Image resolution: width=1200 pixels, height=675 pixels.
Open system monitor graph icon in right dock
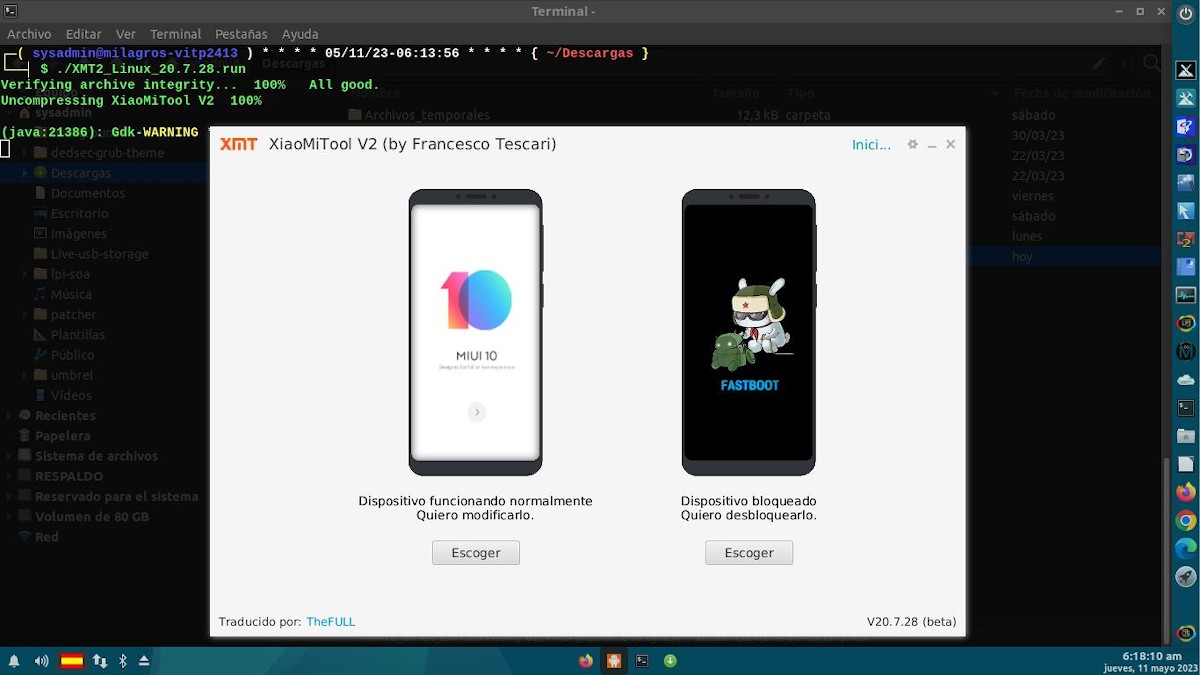click(1186, 295)
